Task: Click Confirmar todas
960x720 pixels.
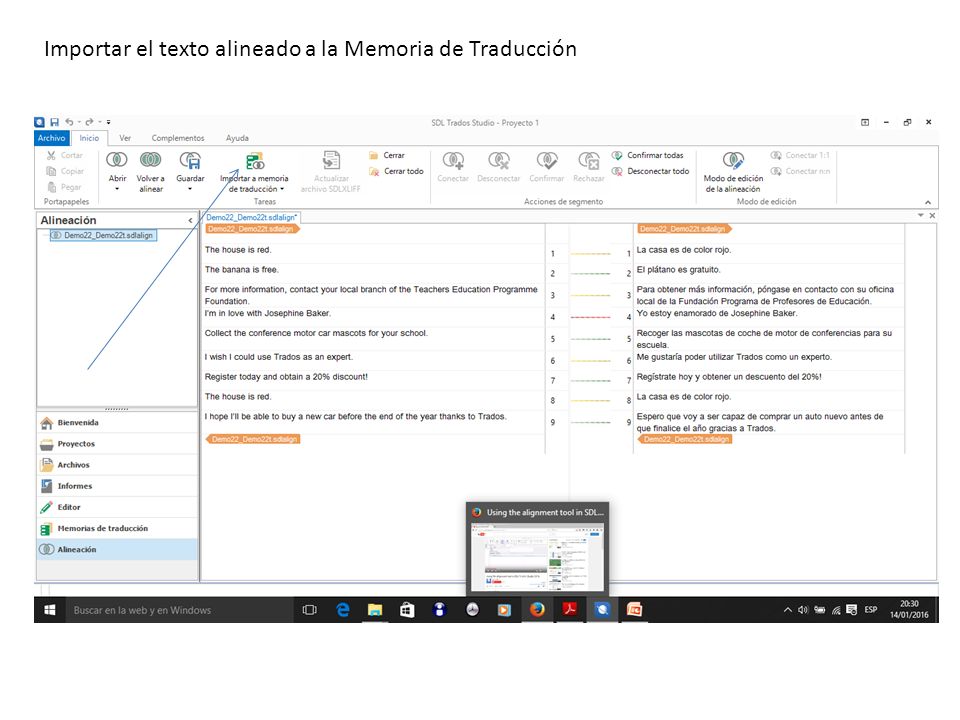Action: [x=648, y=156]
